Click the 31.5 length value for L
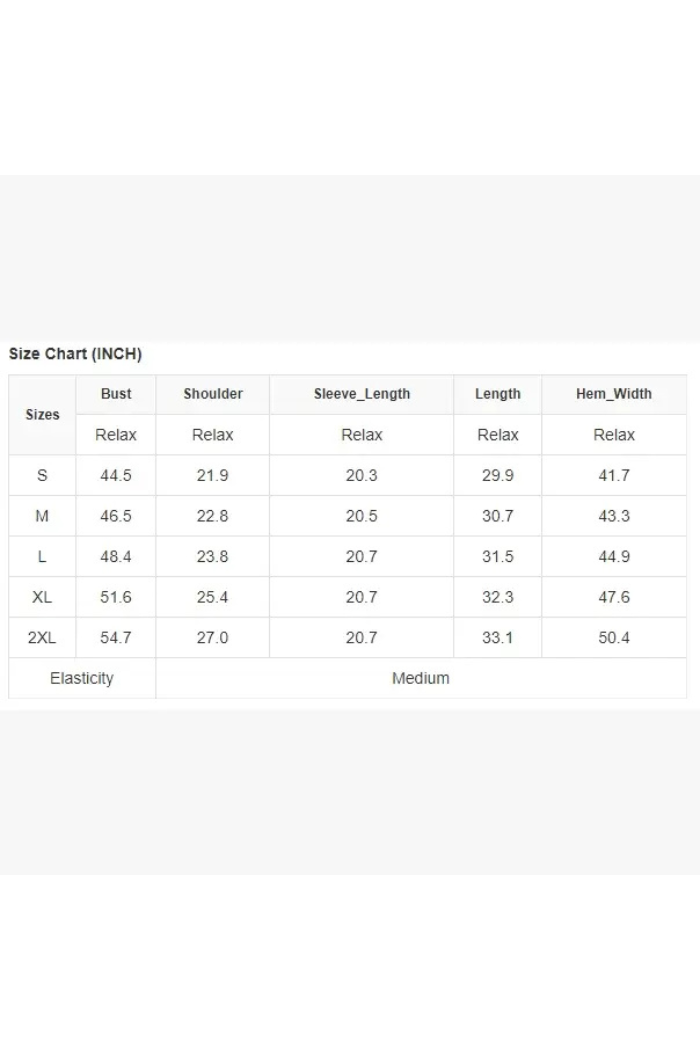The width and height of the screenshot is (700, 1050). coord(497,557)
